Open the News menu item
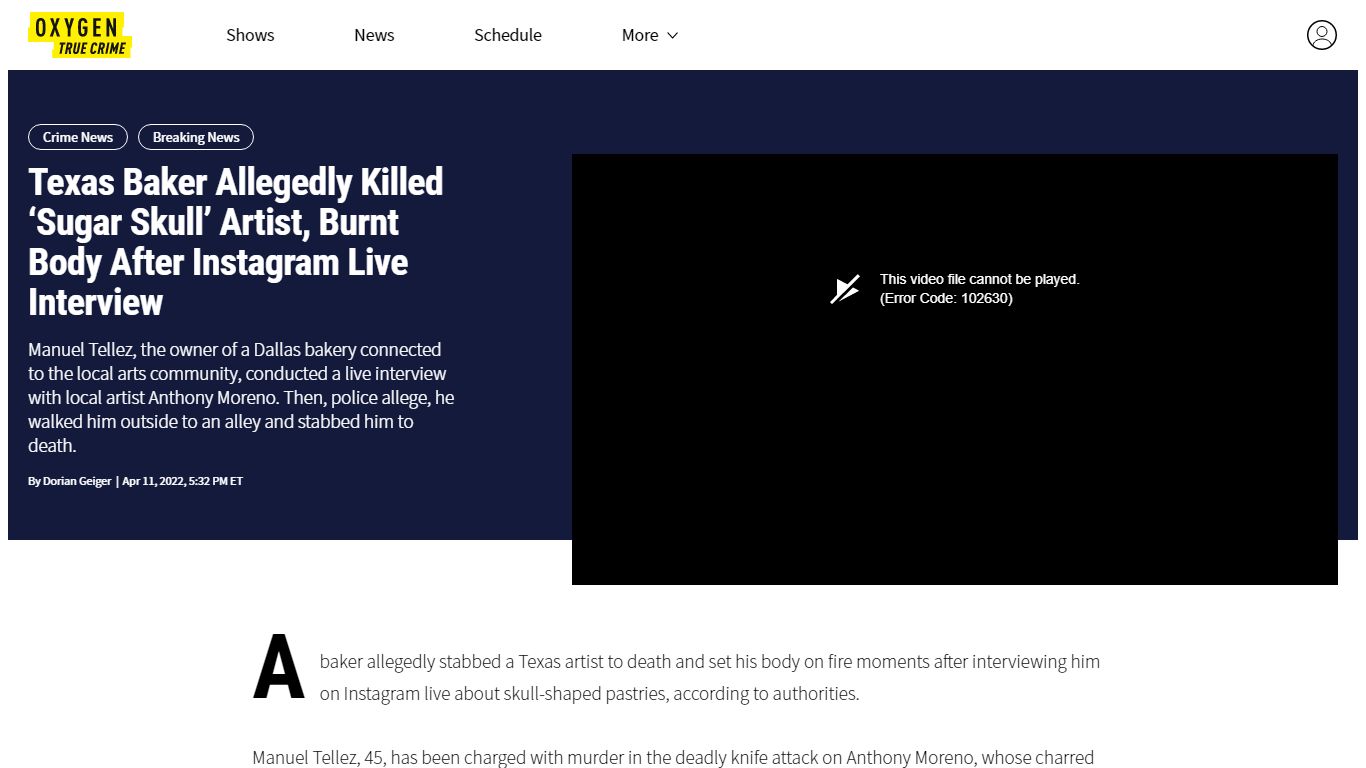 374,35
